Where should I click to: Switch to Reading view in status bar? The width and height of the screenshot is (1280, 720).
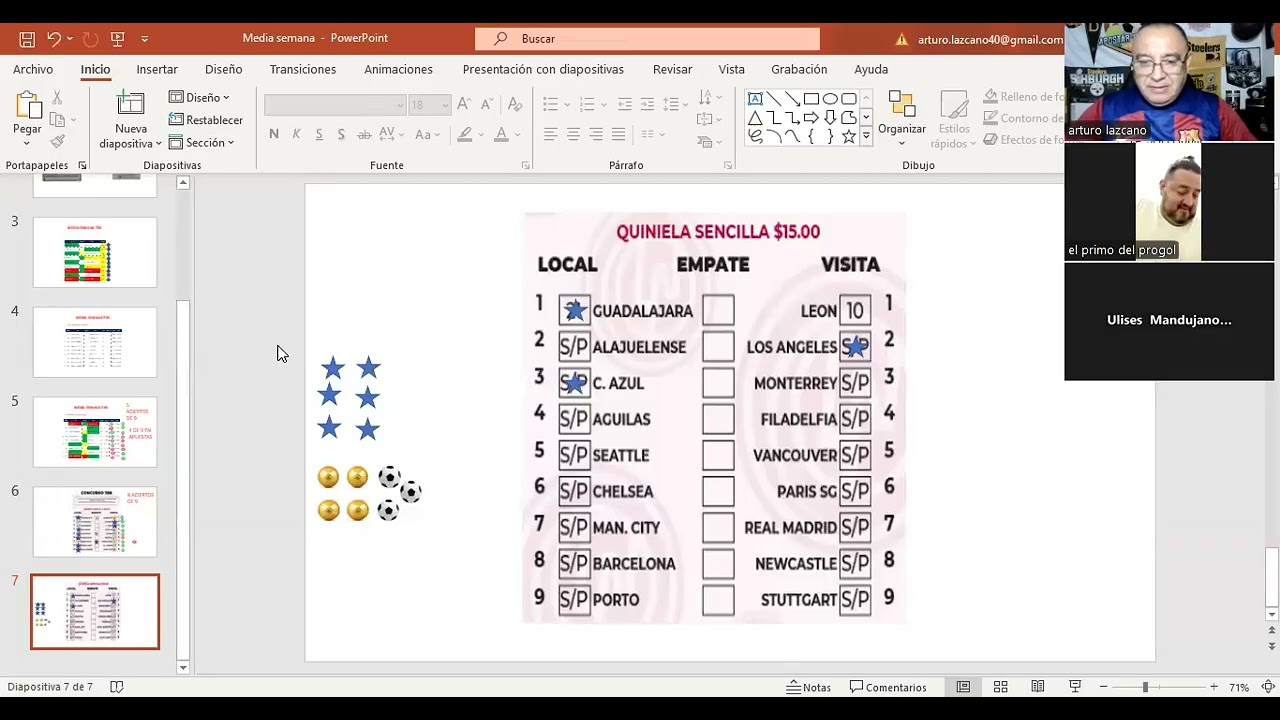click(x=1038, y=687)
